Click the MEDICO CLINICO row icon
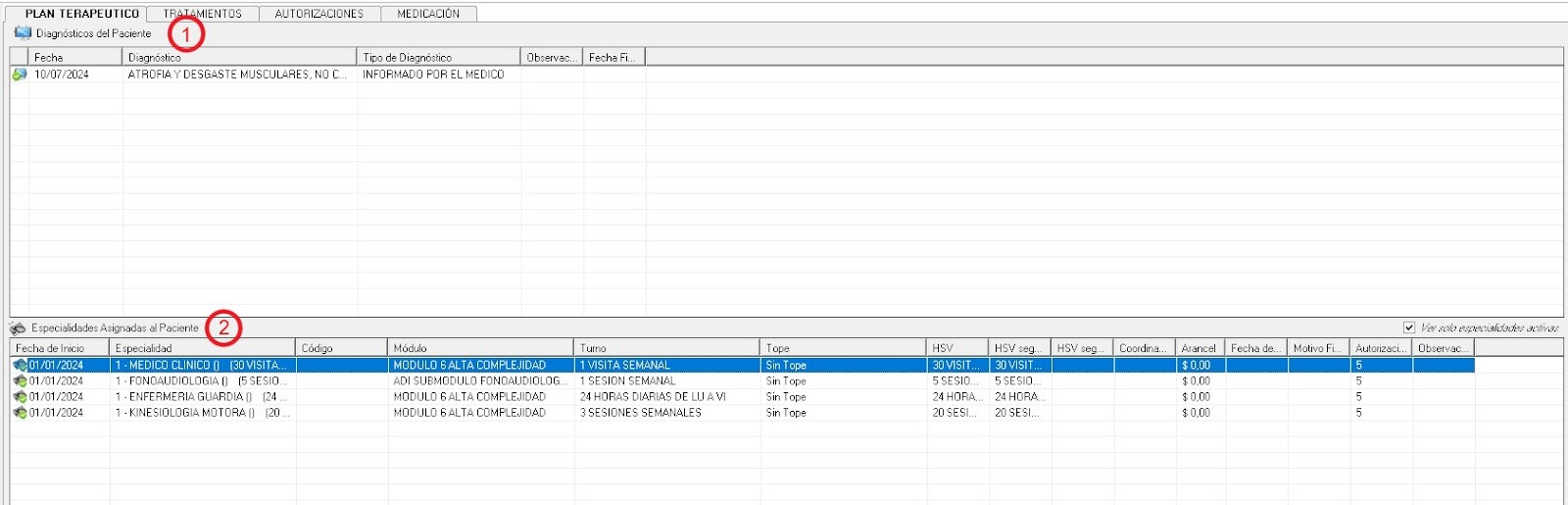The image size is (1568, 505). click(20, 366)
